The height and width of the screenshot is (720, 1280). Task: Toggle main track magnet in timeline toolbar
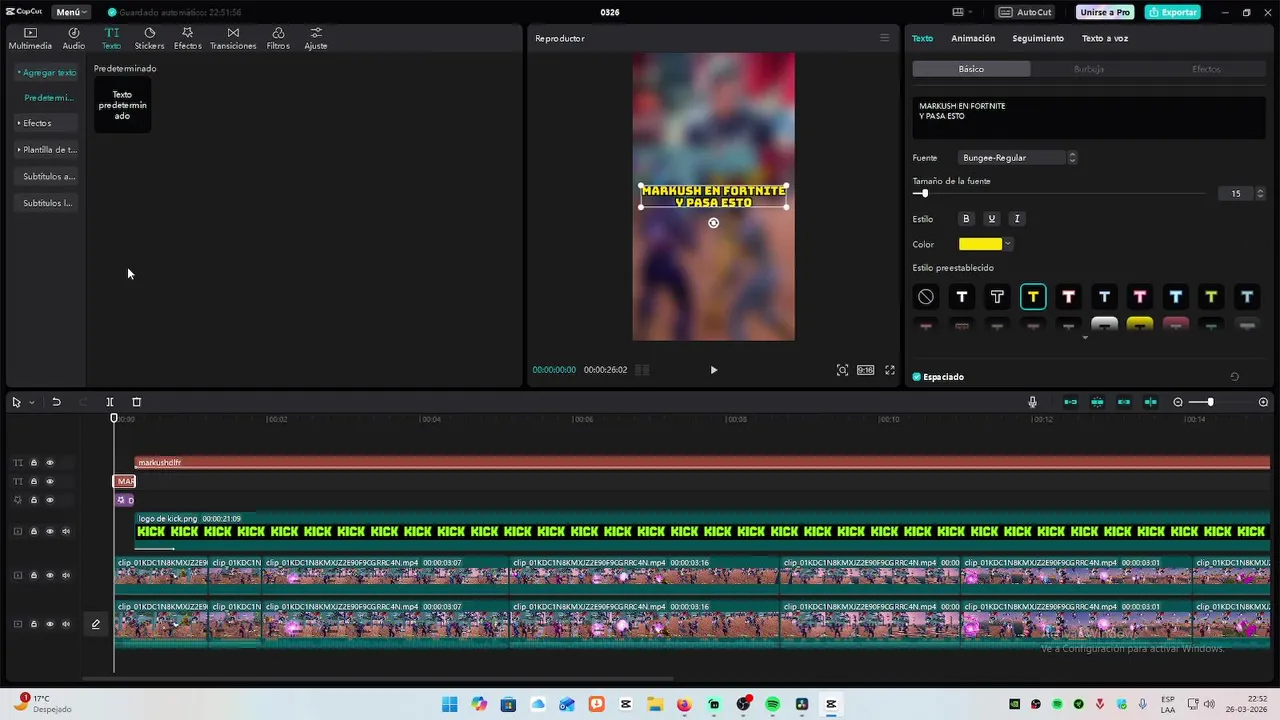click(x=1070, y=402)
